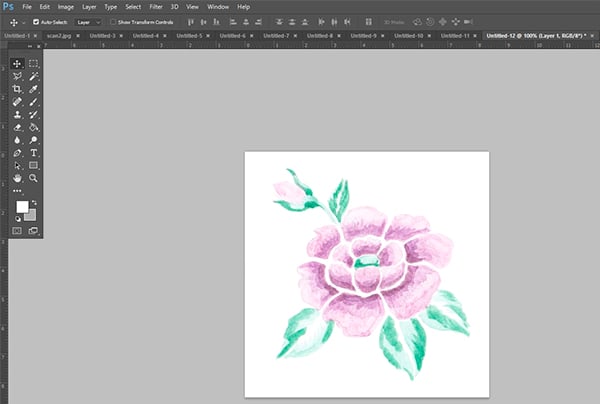Close the Untitled-8 document tab
This screenshot has height=404, width=600.
coord(339,36)
